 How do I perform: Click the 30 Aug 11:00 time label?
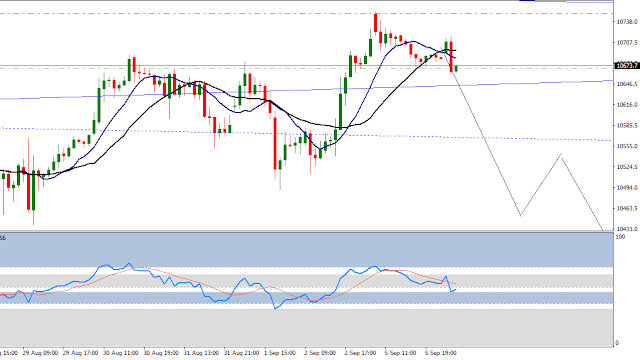(120, 353)
